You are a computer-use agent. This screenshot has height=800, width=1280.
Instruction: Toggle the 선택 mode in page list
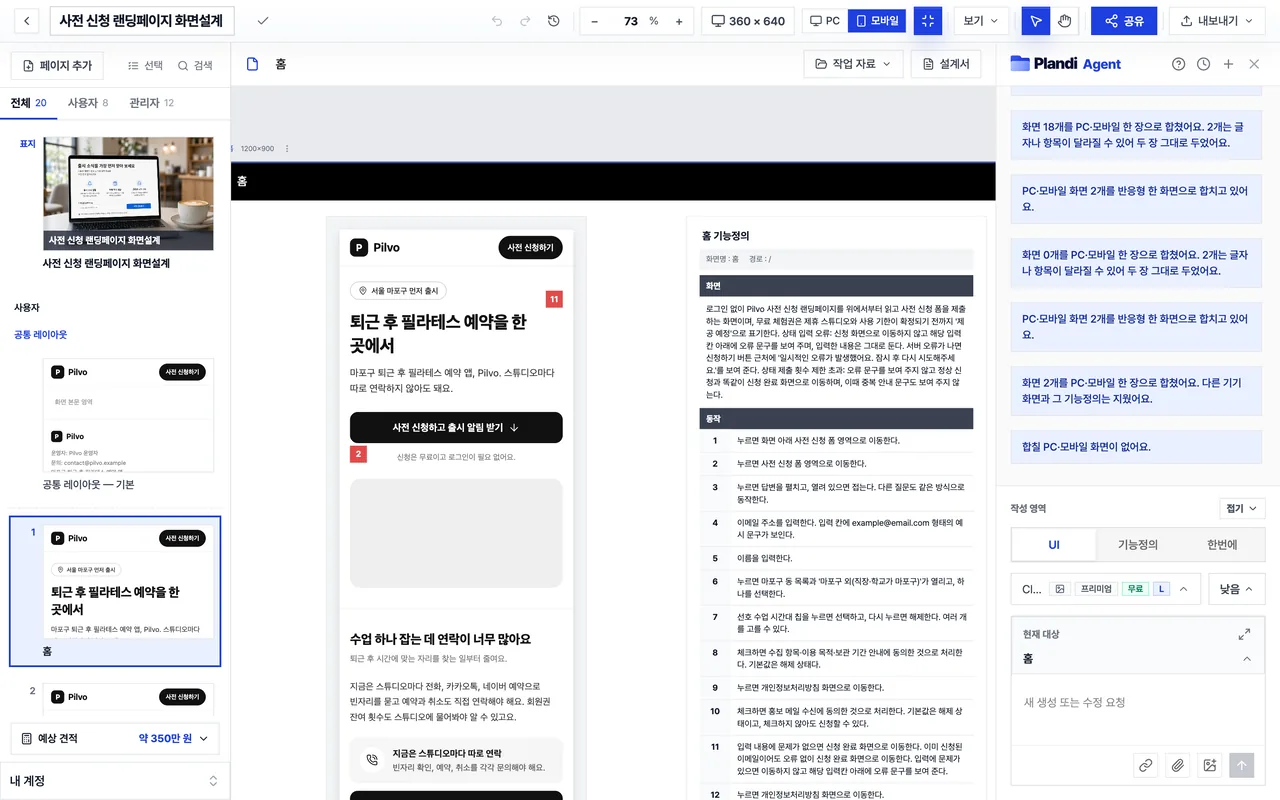tap(146, 65)
